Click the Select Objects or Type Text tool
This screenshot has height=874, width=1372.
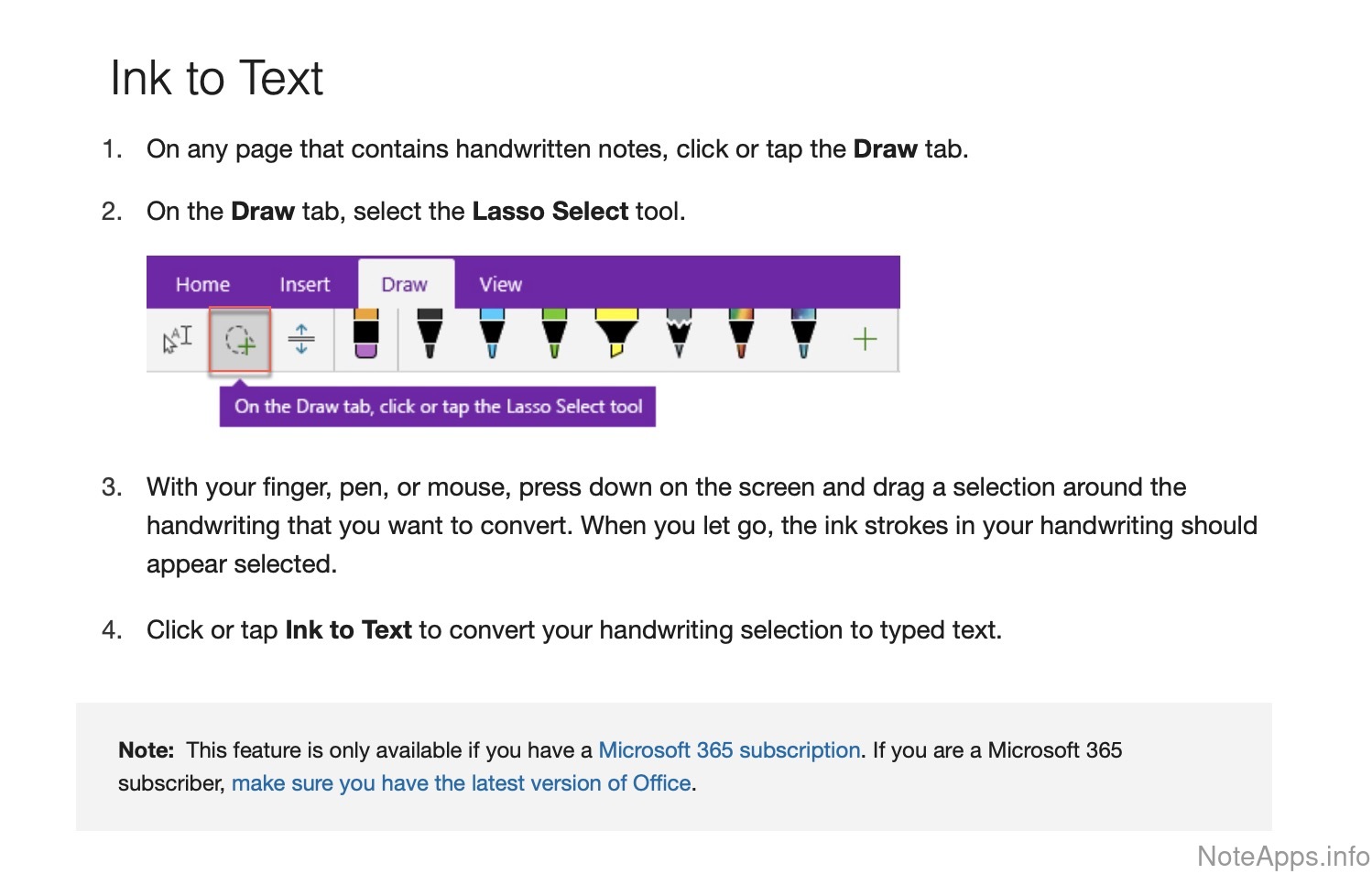tap(178, 340)
